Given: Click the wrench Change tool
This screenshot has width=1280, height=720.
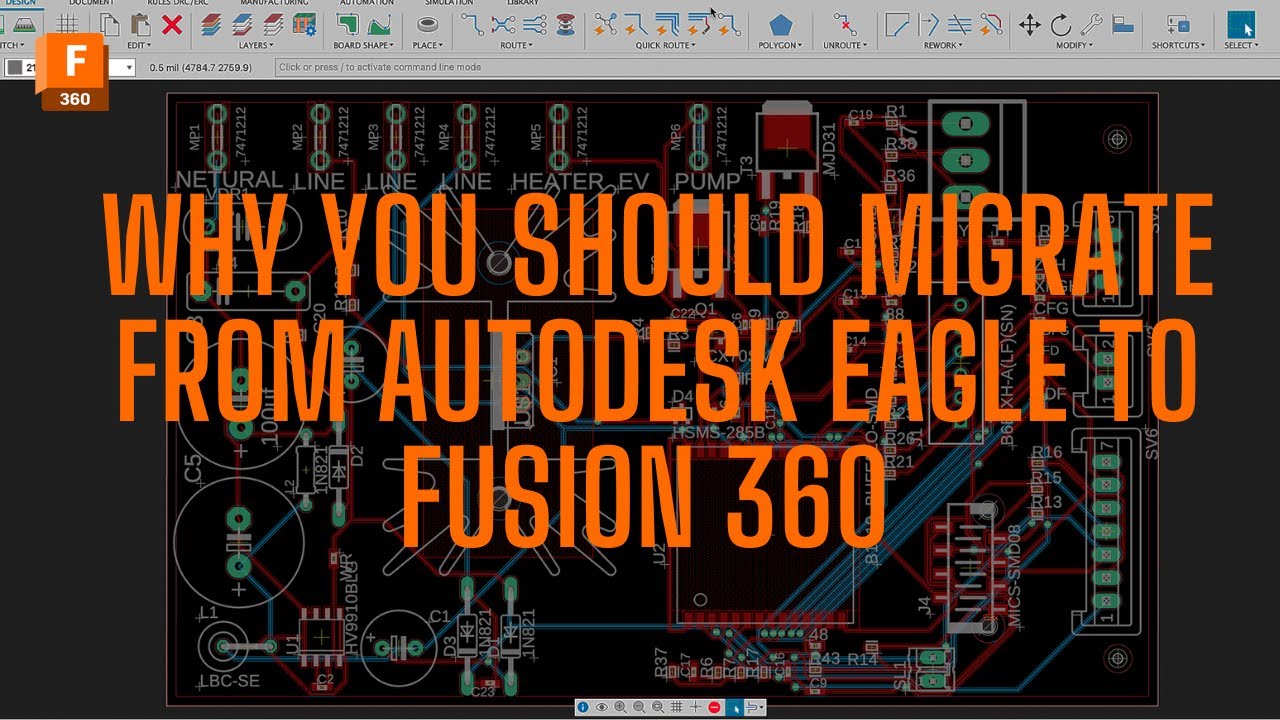Looking at the screenshot, I should coord(1091,25).
